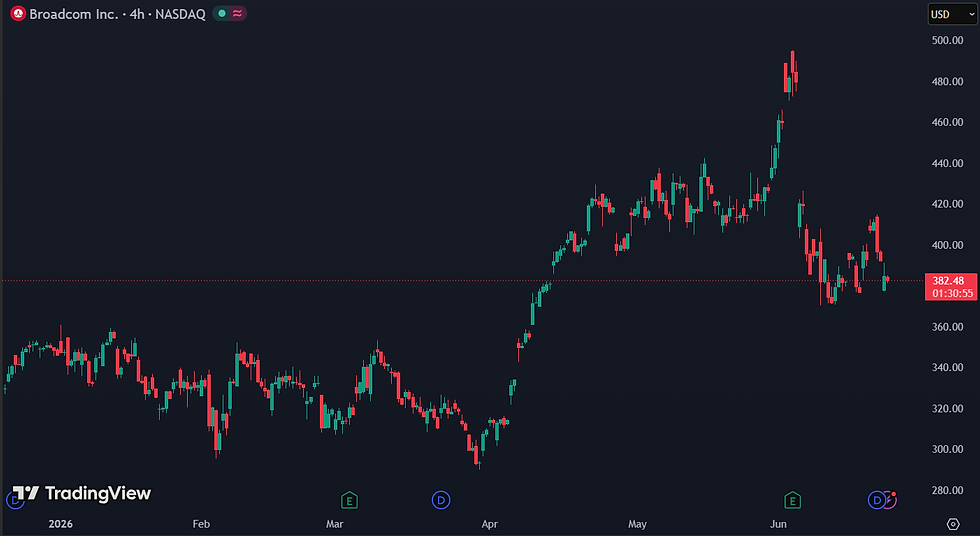Click the 440.00 price axis label
The width and height of the screenshot is (980, 536).
coord(948,163)
